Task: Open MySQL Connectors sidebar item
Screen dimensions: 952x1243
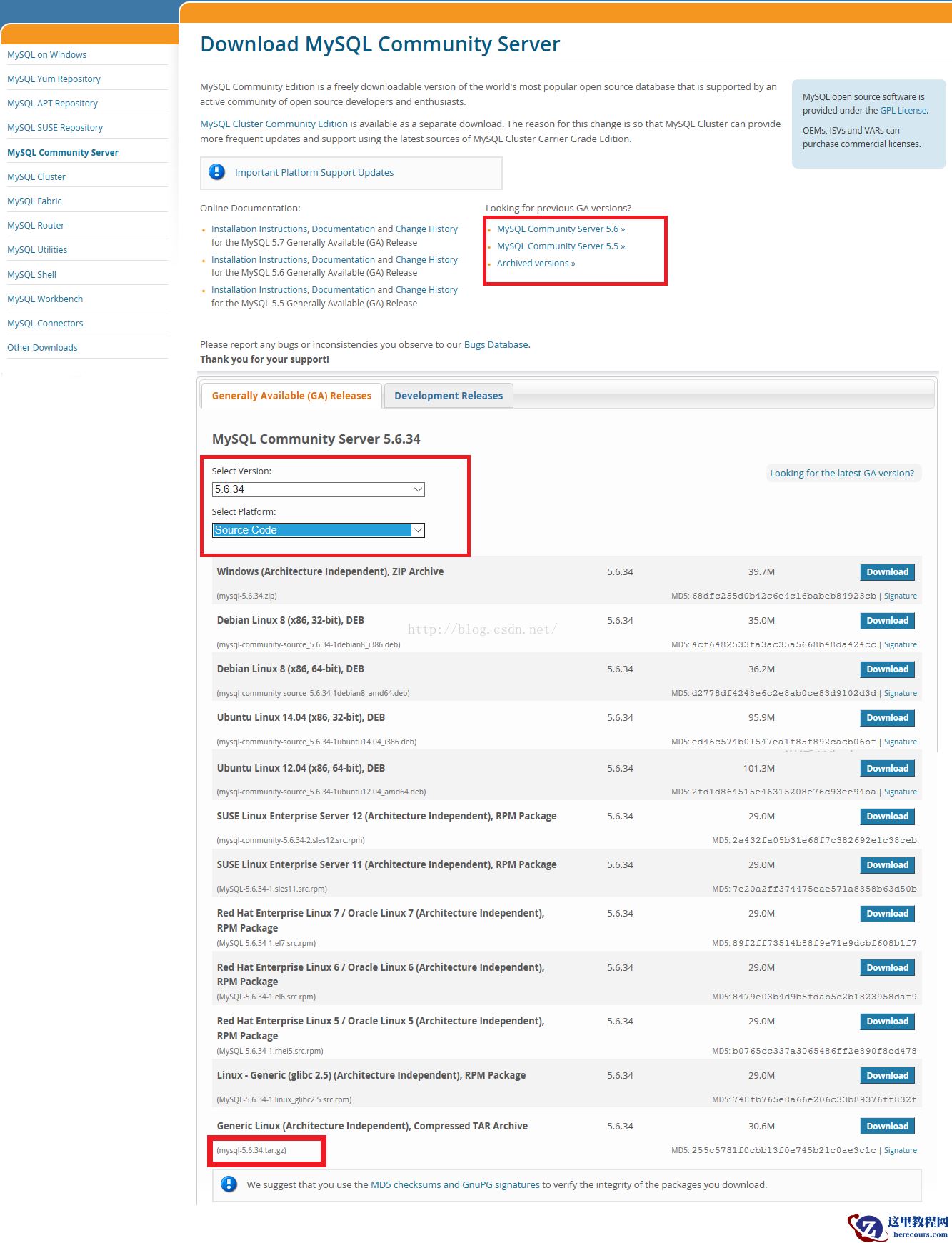Action: pyautogui.click(x=45, y=324)
